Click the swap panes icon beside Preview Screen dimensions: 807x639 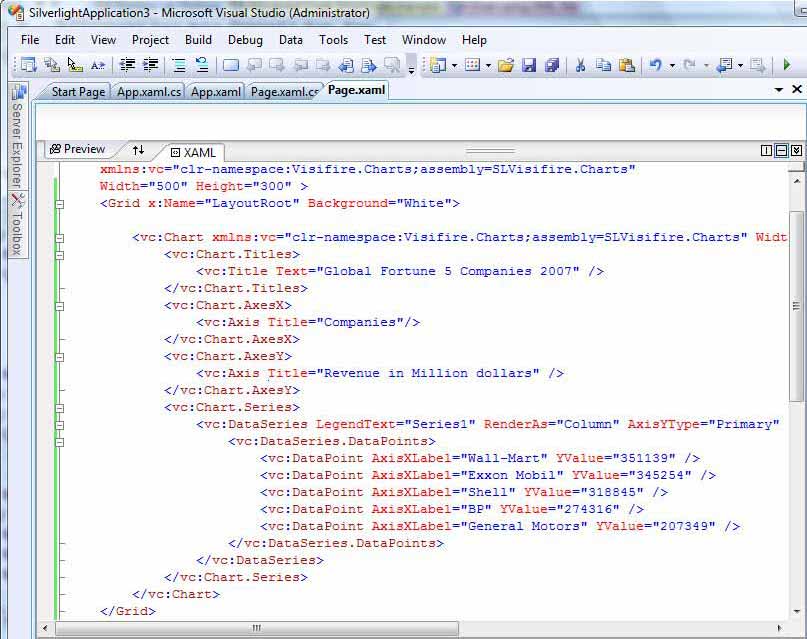[x=138, y=151]
